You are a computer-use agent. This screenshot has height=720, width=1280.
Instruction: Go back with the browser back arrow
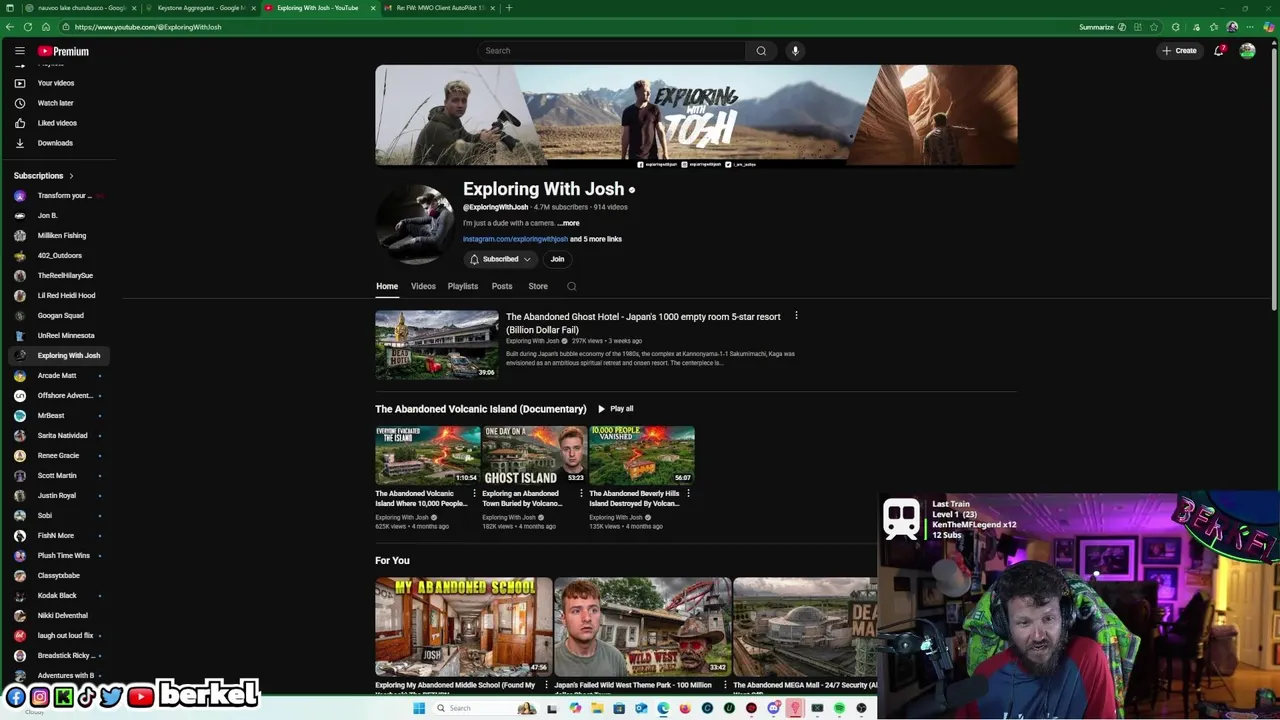tap(10, 27)
